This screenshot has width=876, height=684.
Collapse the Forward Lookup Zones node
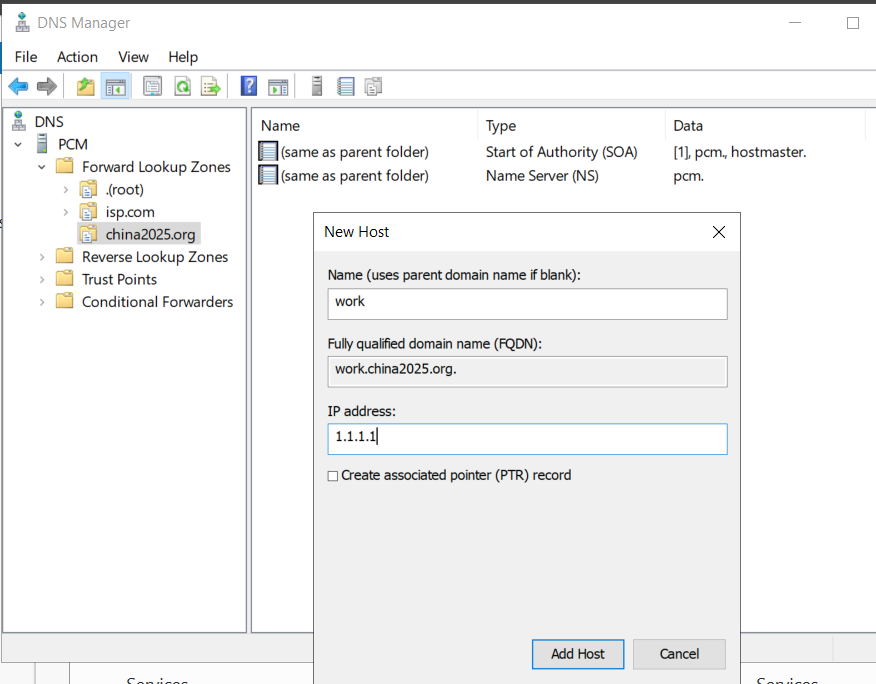coord(42,167)
